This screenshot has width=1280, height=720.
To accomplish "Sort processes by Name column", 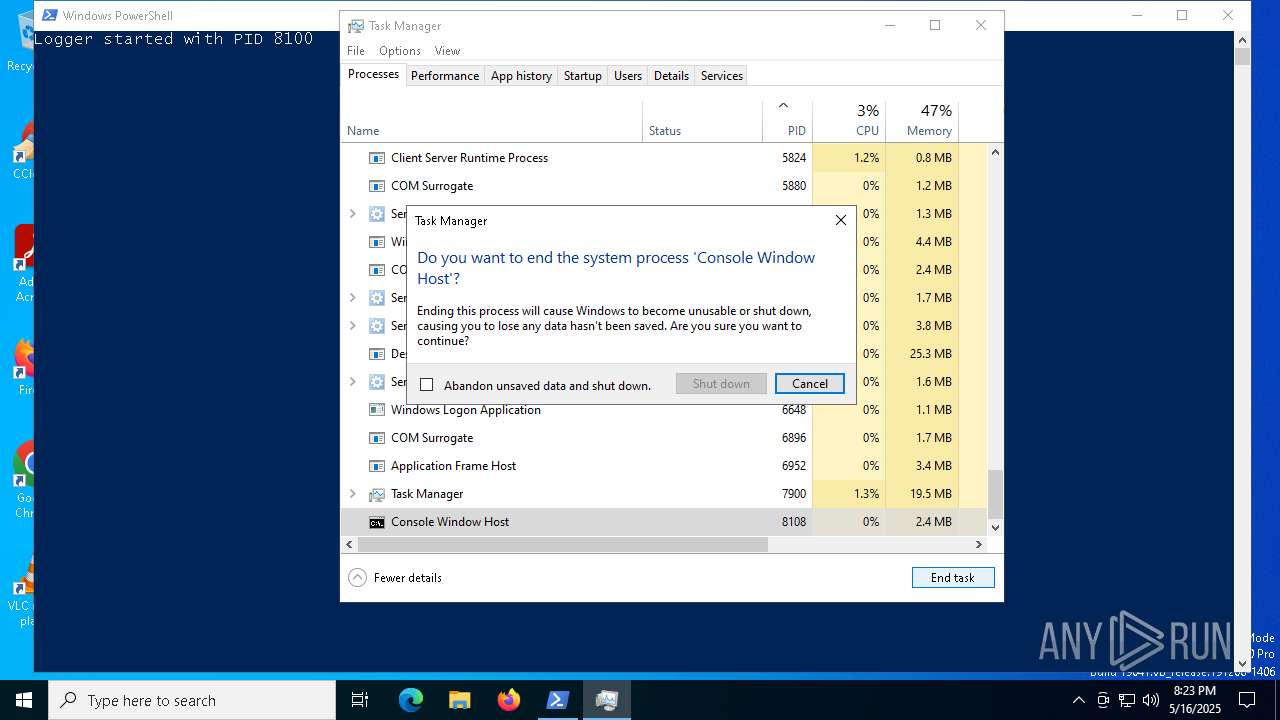I will pyautogui.click(x=492, y=120).
